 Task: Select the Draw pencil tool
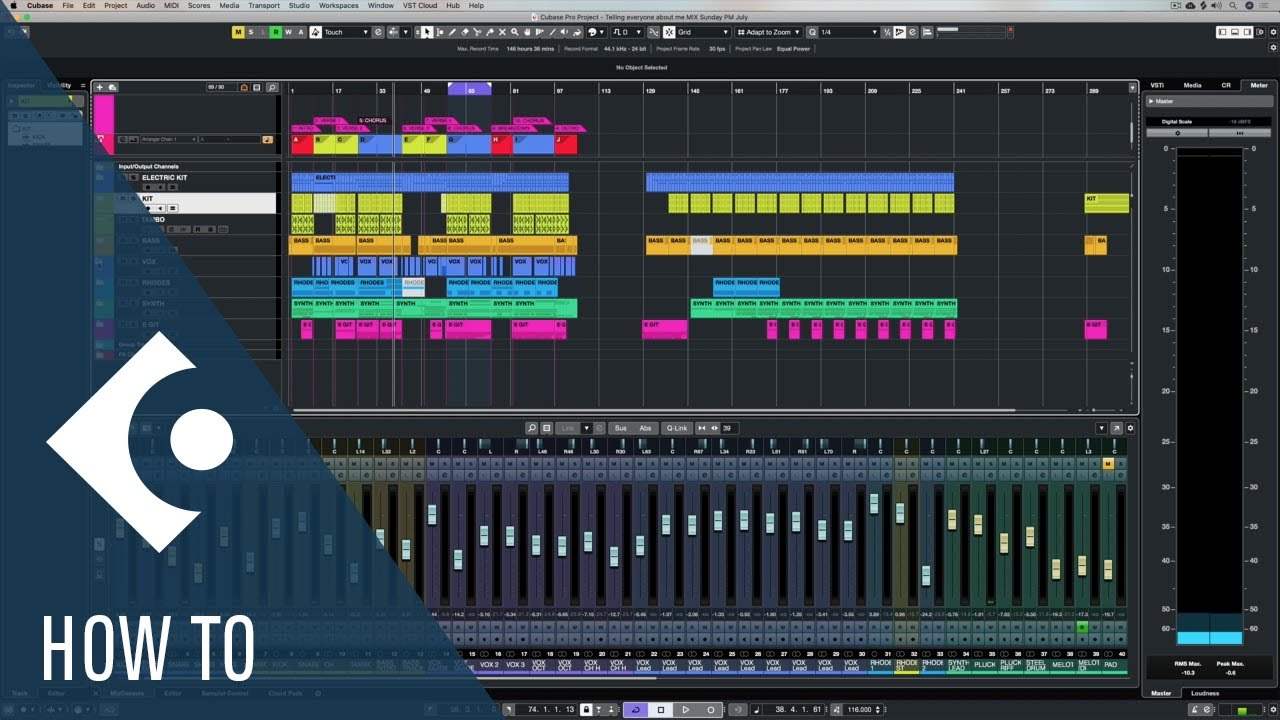(x=452, y=32)
